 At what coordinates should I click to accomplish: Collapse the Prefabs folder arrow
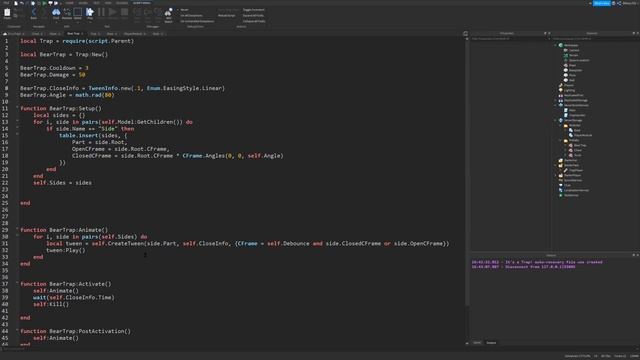pyautogui.click(x=561, y=140)
